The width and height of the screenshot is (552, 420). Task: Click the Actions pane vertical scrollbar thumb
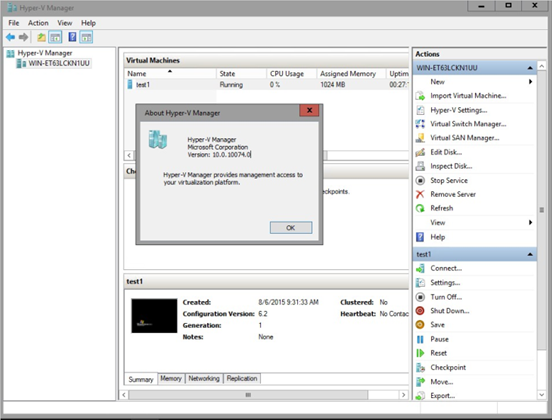tap(542, 210)
